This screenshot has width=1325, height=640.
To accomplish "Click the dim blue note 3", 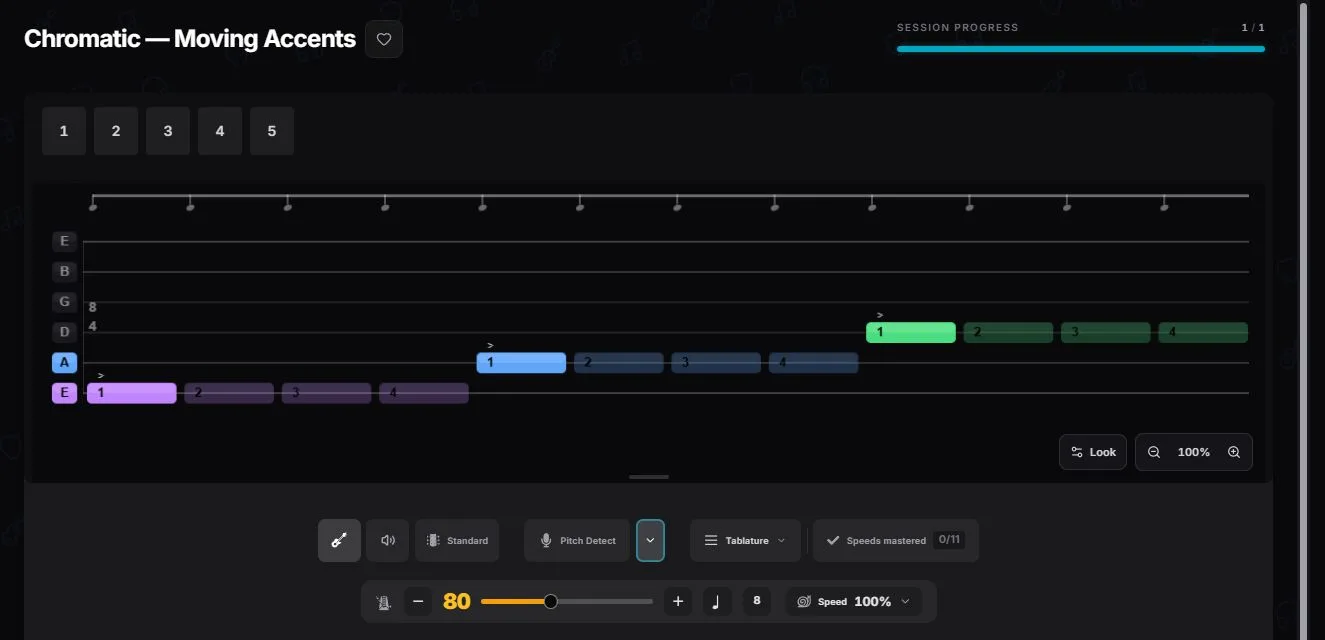I will point(716,362).
